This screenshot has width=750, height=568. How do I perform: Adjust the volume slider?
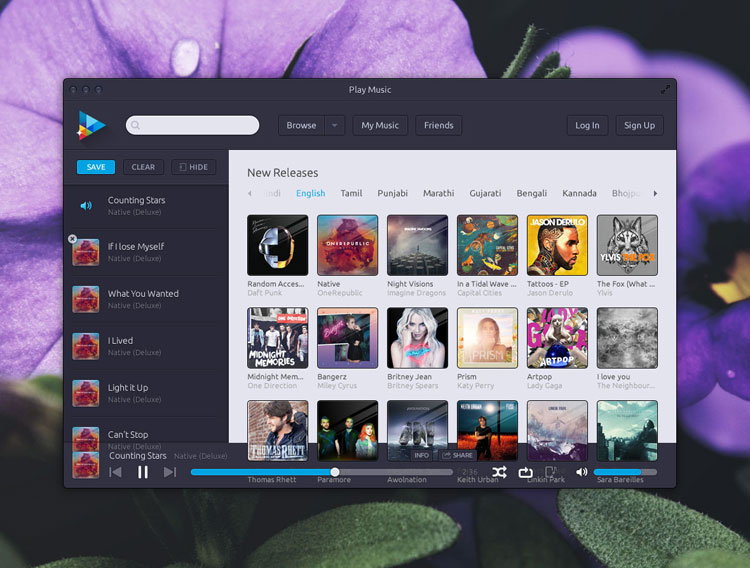coord(625,472)
